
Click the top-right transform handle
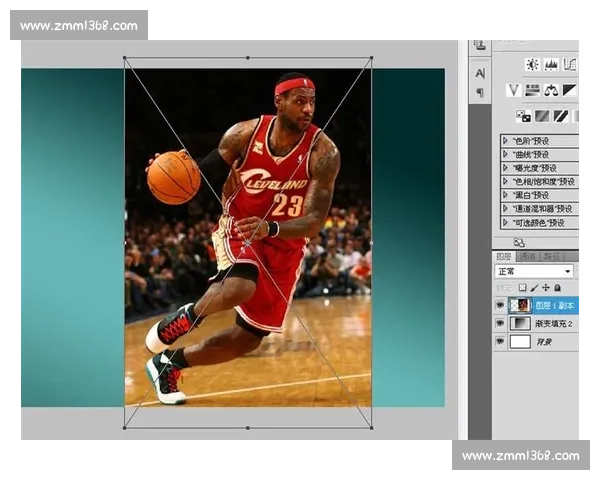coord(372,58)
